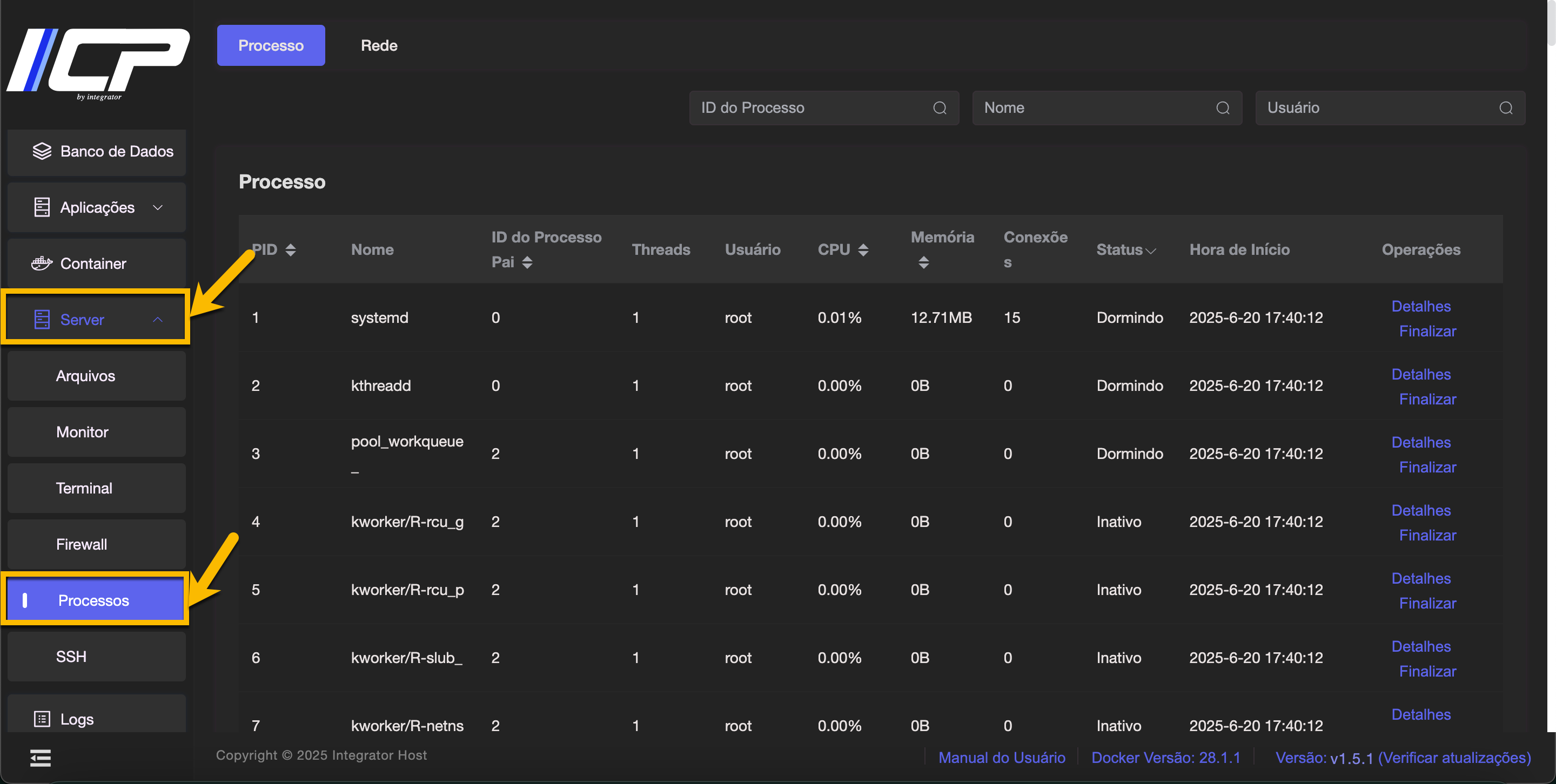
Task: Sort the table by PID column arrows
Action: [291, 250]
